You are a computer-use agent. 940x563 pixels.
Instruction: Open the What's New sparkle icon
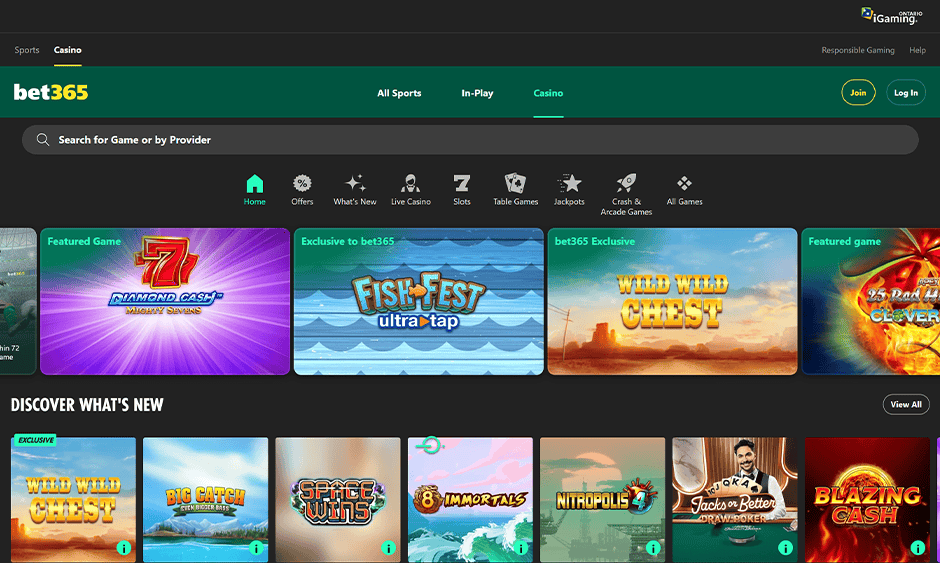(x=355, y=183)
